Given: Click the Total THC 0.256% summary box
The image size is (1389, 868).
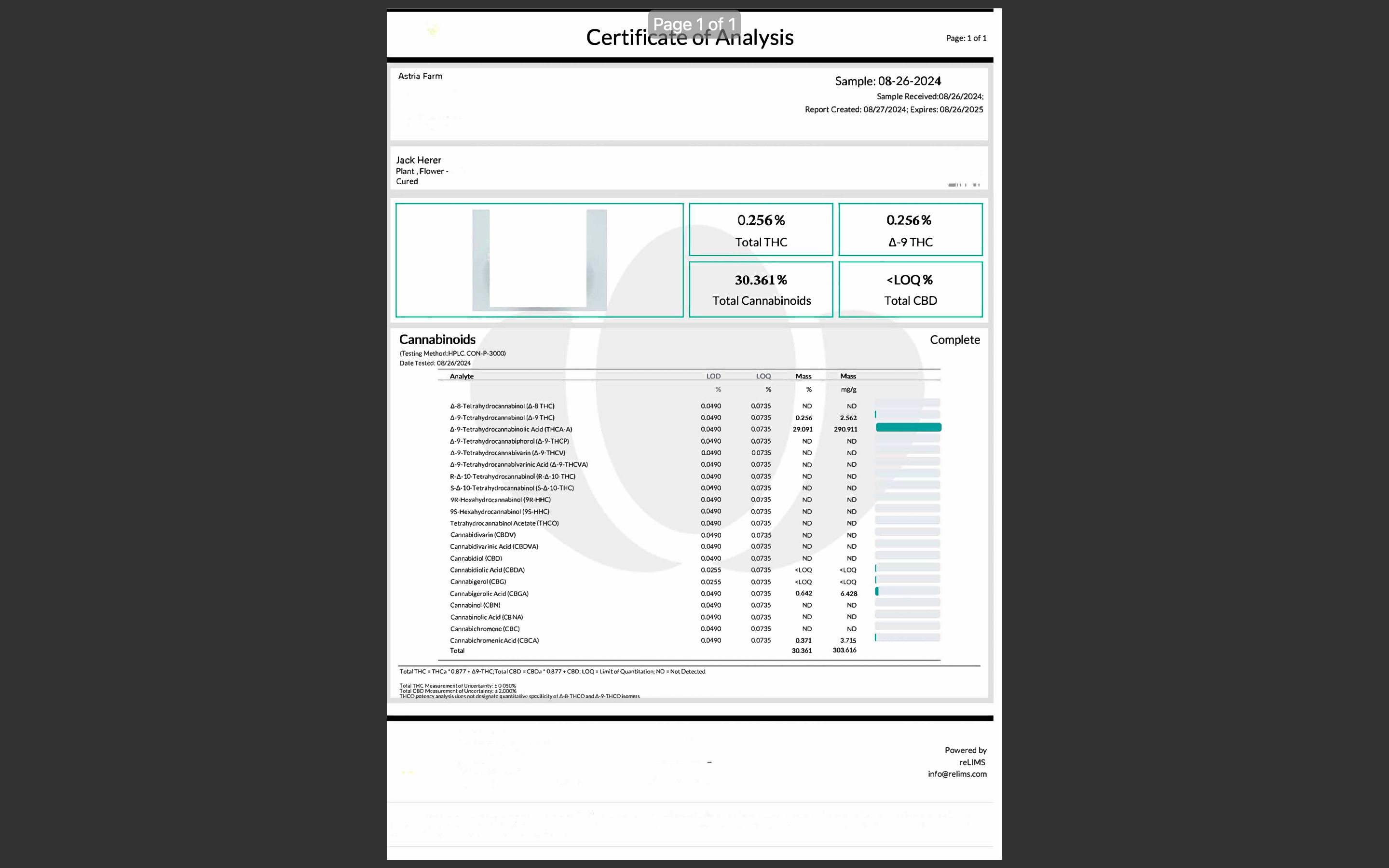Looking at the screenshot, I should point(761,230).
